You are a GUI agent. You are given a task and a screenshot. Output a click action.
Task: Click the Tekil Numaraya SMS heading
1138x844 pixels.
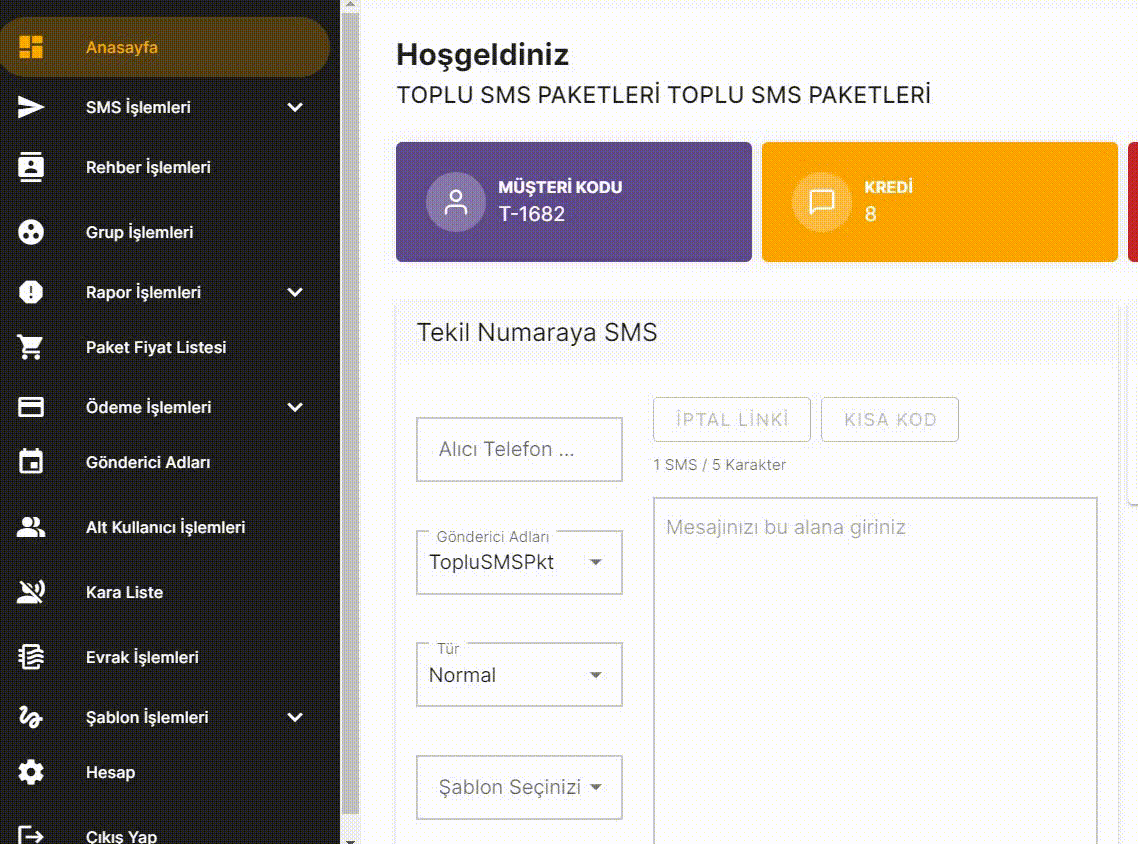[x=536, y=332]
